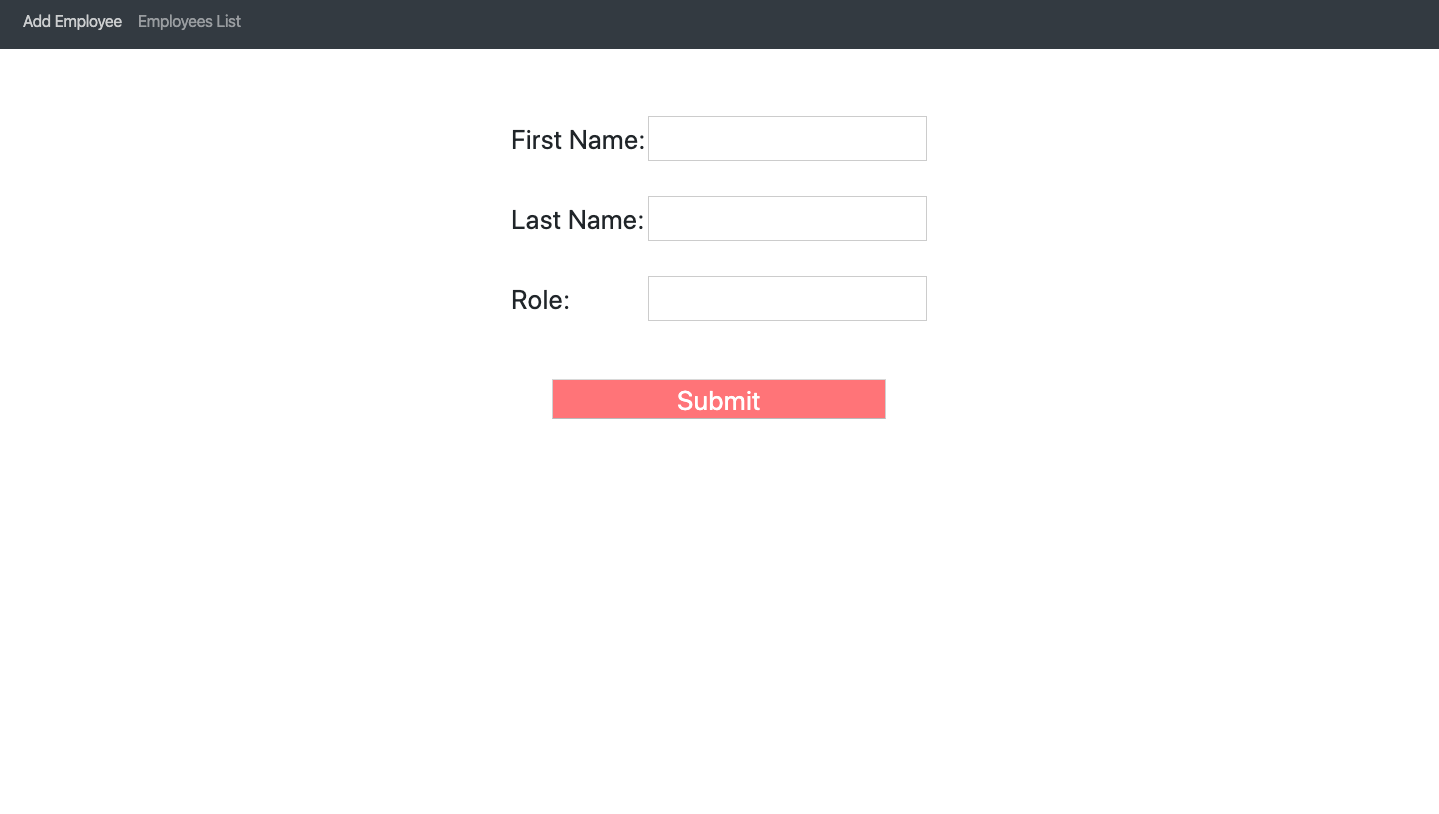Place cursor in the Last Name field
Viewport: 1439px width, 814px height.
click(786, 218)
